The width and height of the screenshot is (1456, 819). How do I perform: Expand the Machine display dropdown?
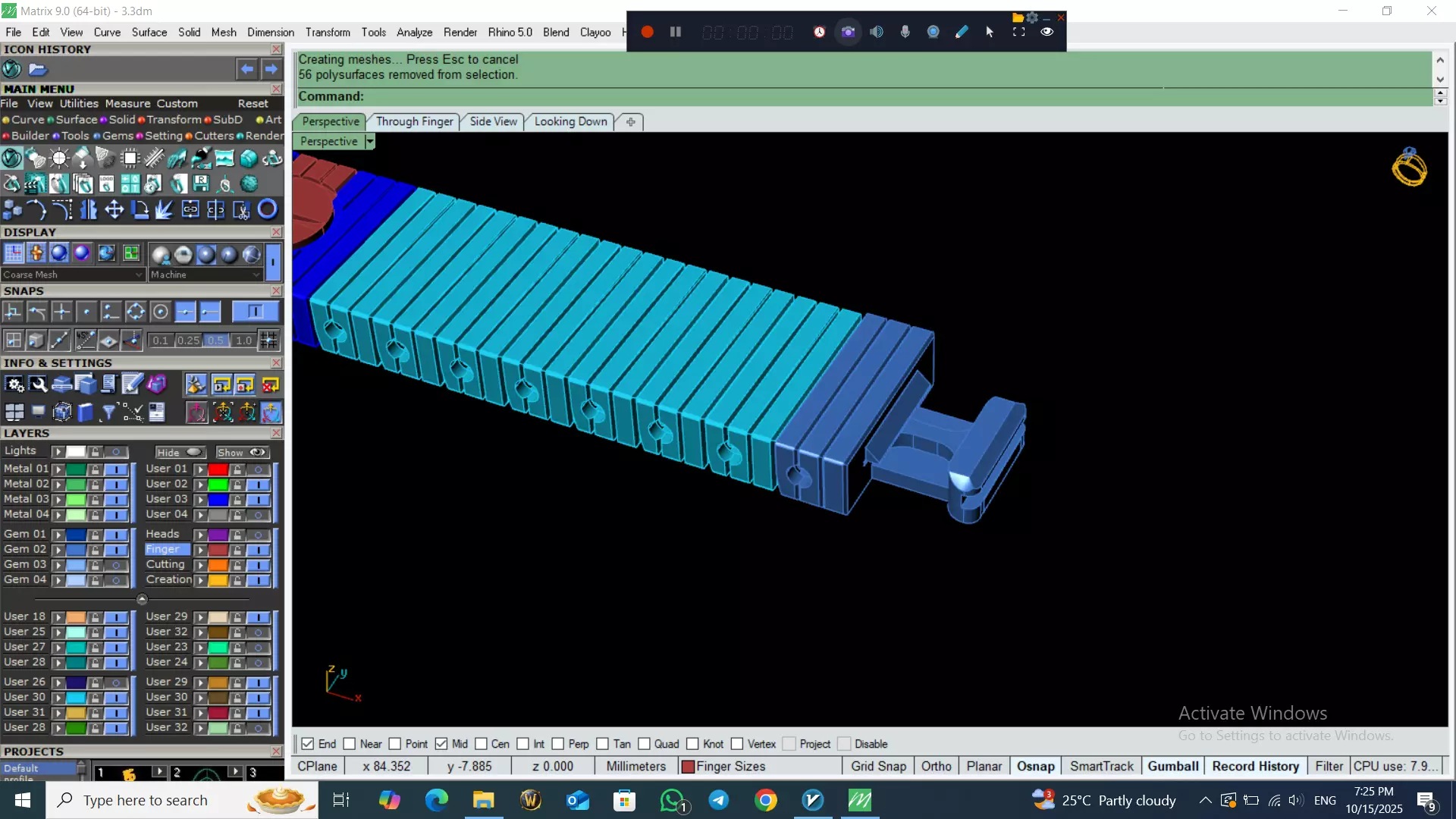[x=256, y=275]
